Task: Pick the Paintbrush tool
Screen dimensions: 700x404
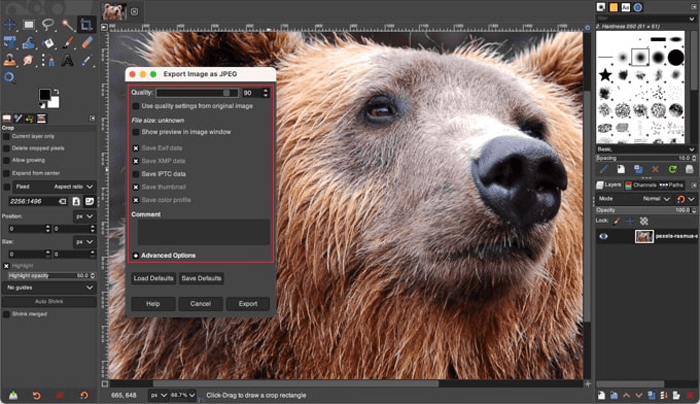Action: click(x=67, y=42)
